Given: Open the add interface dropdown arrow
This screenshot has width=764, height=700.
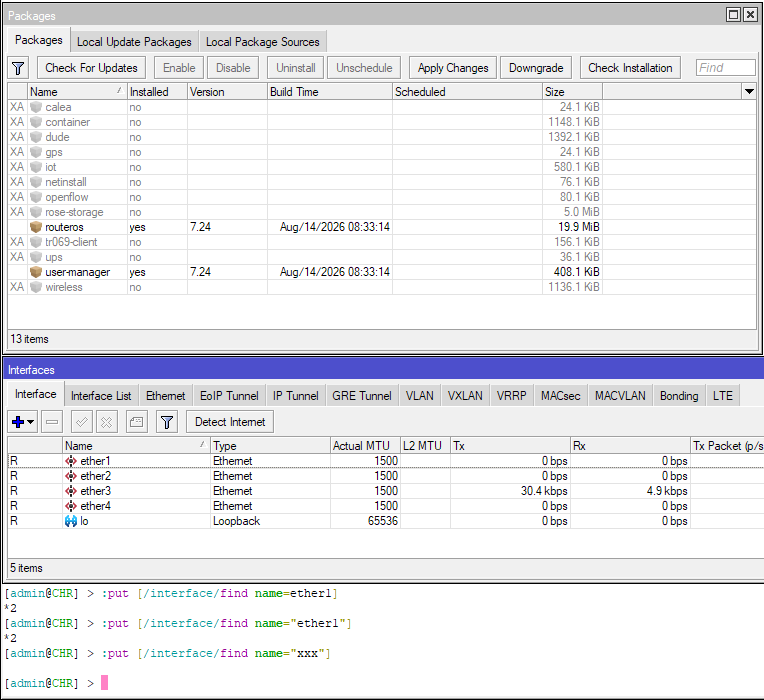Looking at the screenshot, I should point(31,422).
